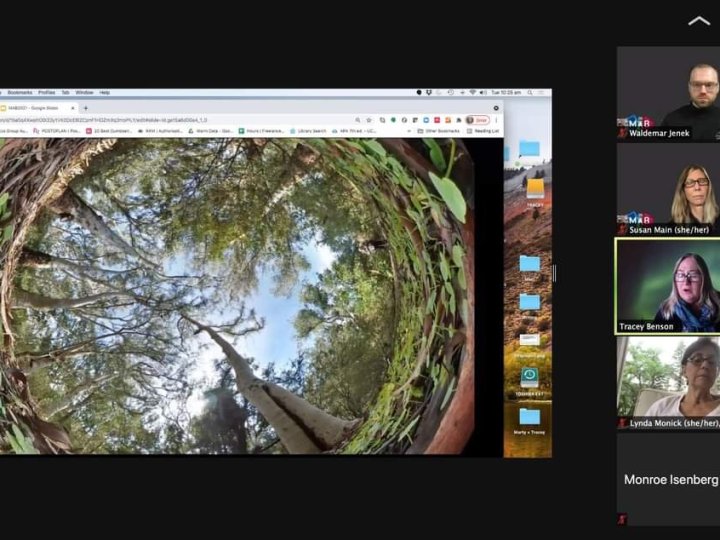The width and height of the screenshot is (720, 540).
Task: Open the Reading List in bookmarks bar
Action: [x=485, y=131]
